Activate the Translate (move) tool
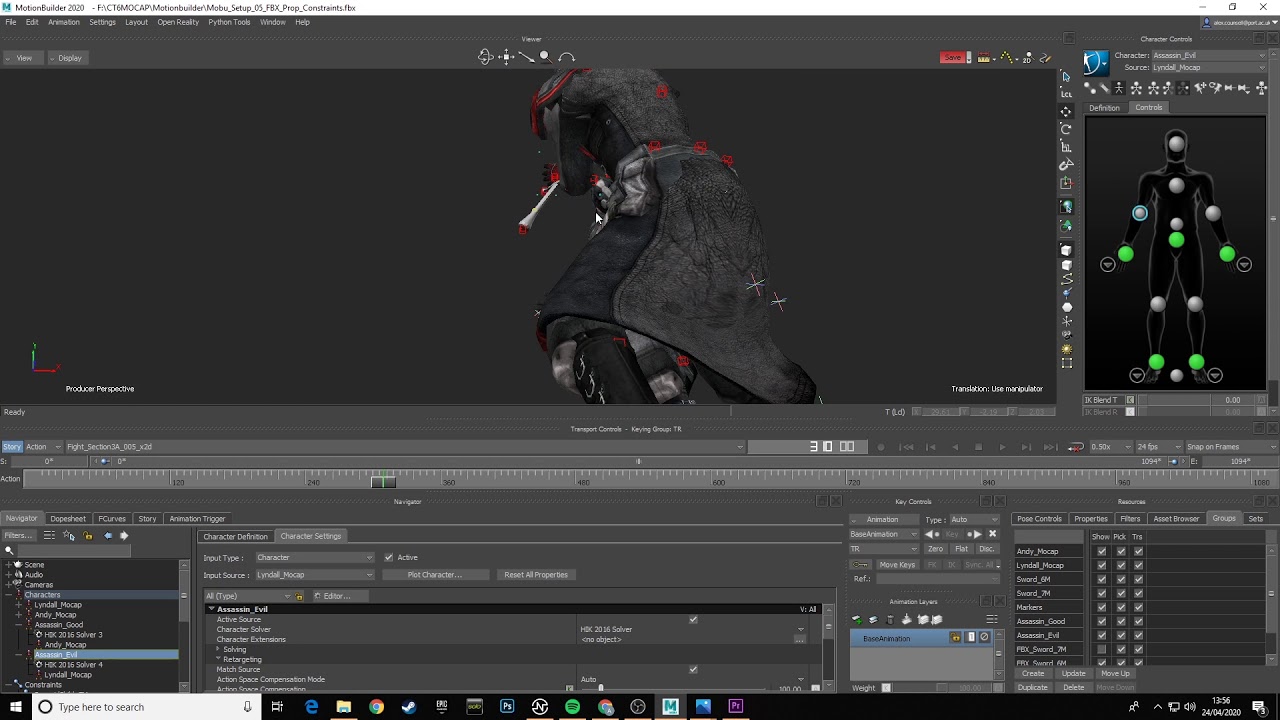Viewport: 1280px width, 720px height. point(1066,111)
